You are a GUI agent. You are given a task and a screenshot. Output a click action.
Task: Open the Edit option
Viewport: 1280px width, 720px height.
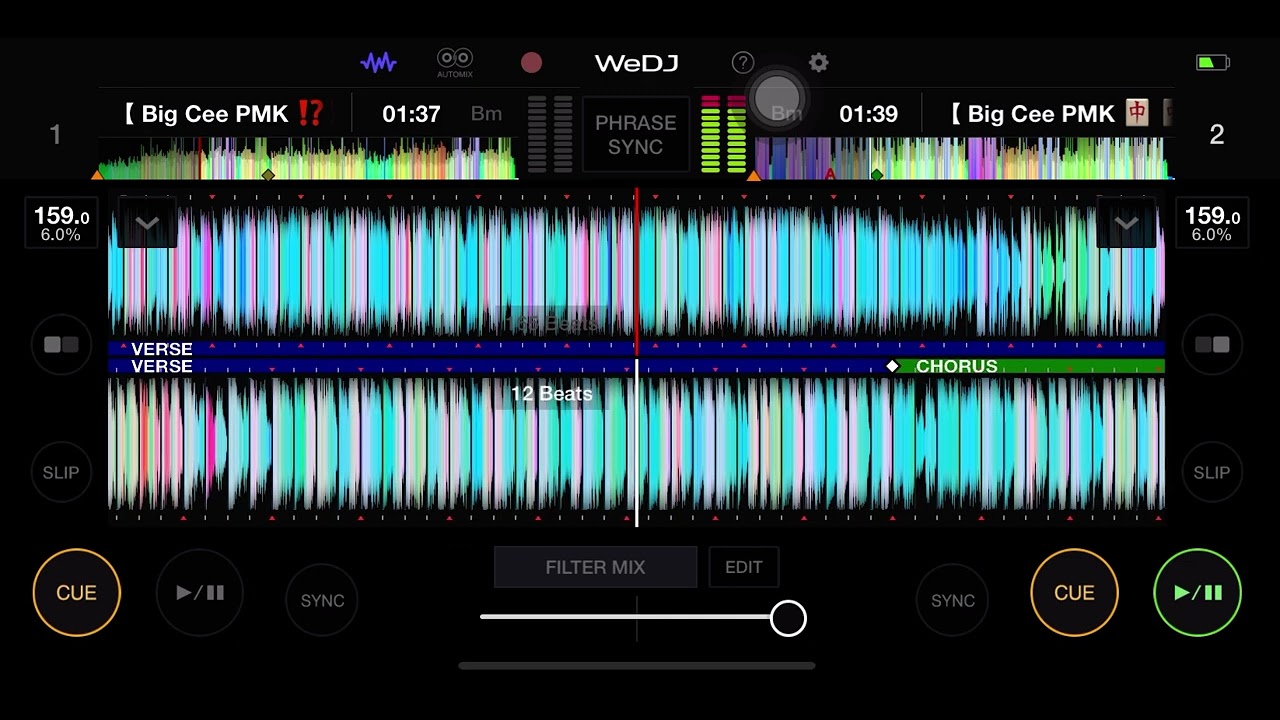coord(744,567)
